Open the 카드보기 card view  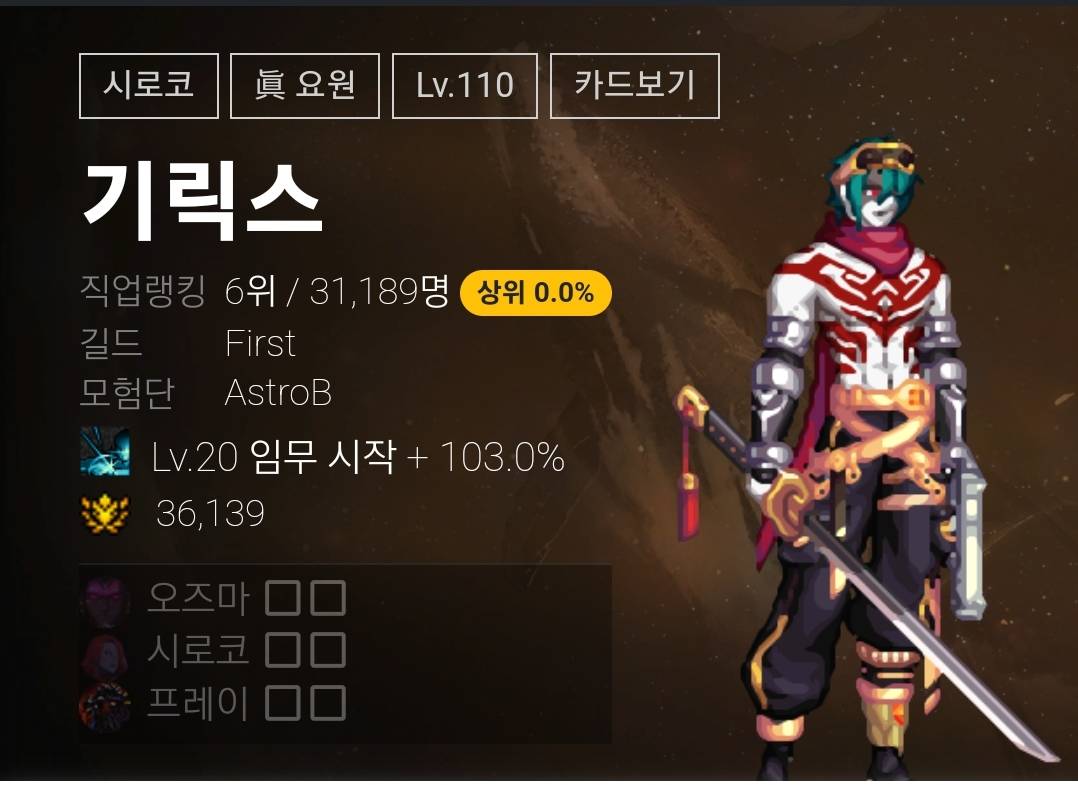pyautogui.click(x=635, y=86)
